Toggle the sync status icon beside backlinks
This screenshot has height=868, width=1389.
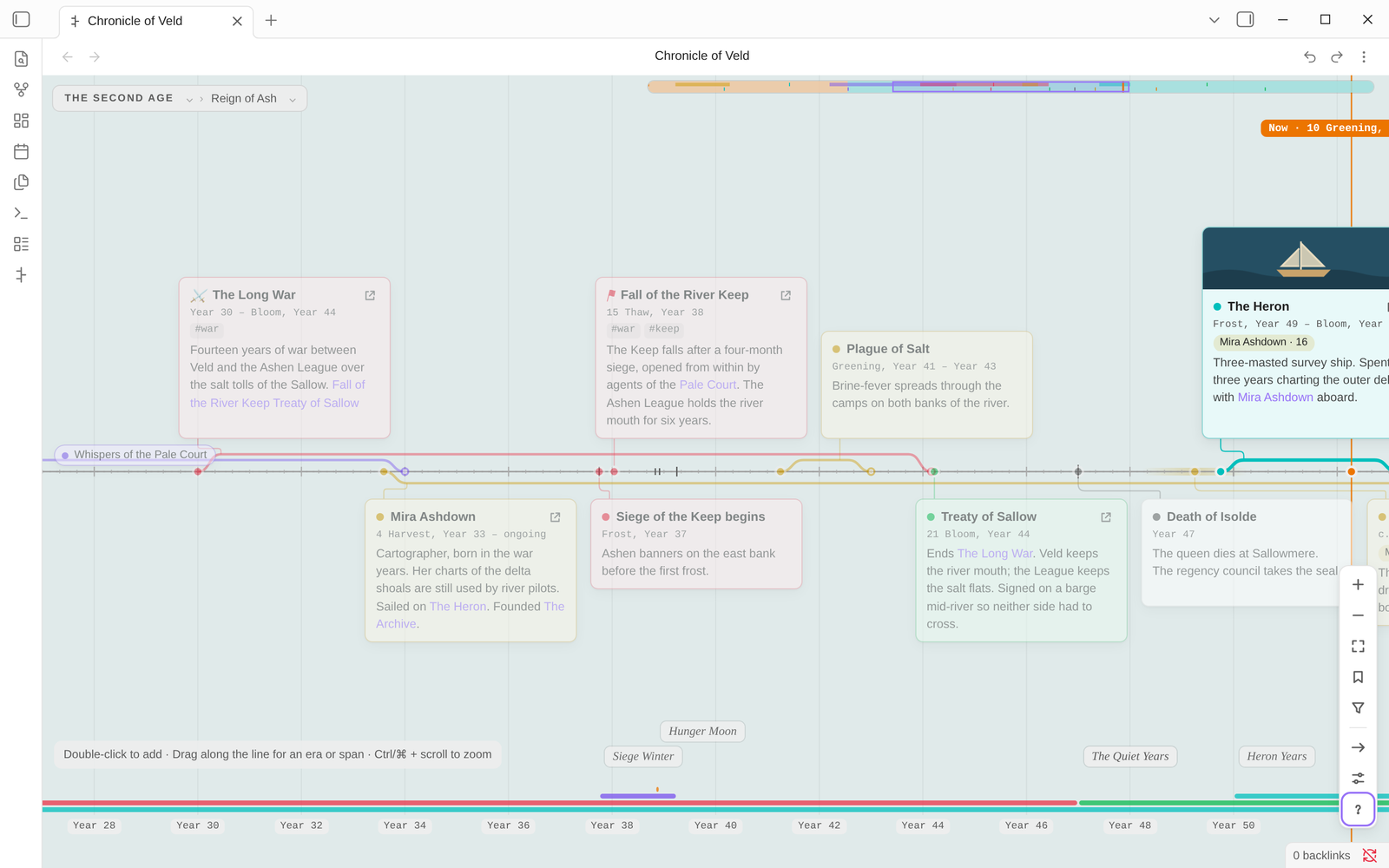(x=1370, y=856)
